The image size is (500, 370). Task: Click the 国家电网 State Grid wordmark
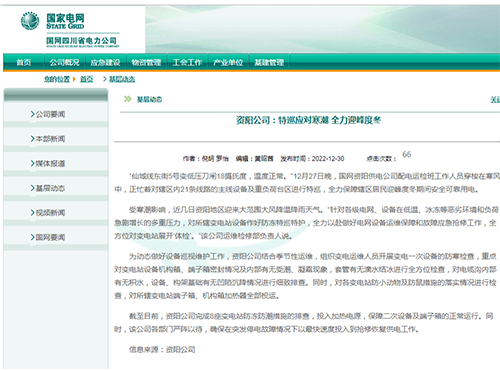tap(65, 21)
